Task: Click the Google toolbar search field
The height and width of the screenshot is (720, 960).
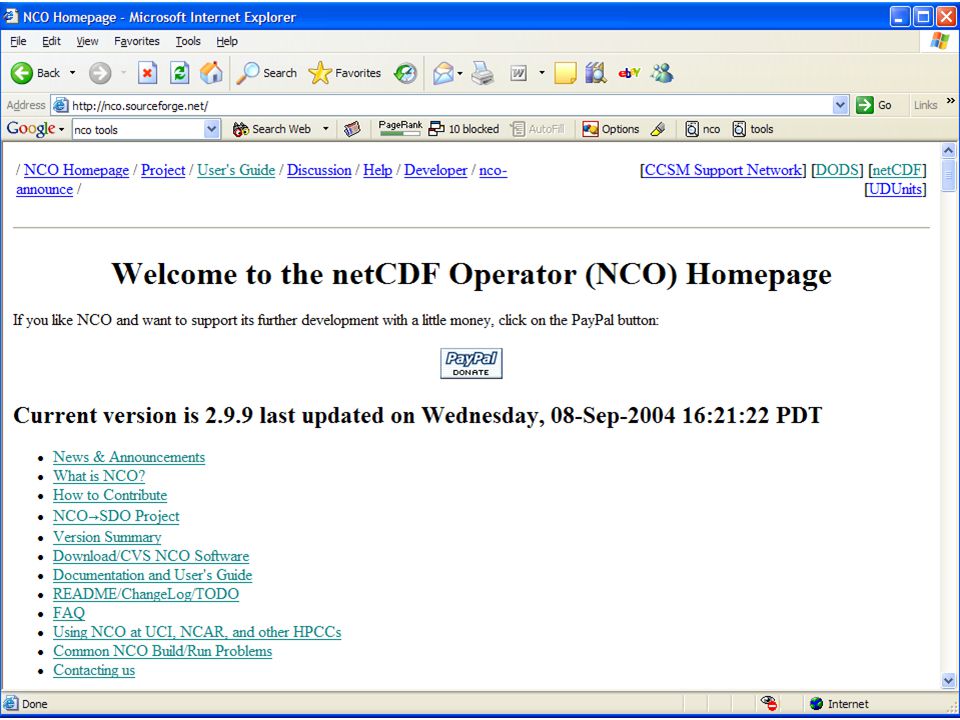Action: [x=138, y=130]
